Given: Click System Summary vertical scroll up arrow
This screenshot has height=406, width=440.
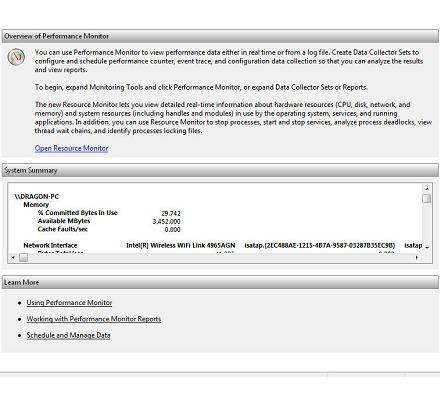Looking at the screenshot, I should [x=427, y=189].
